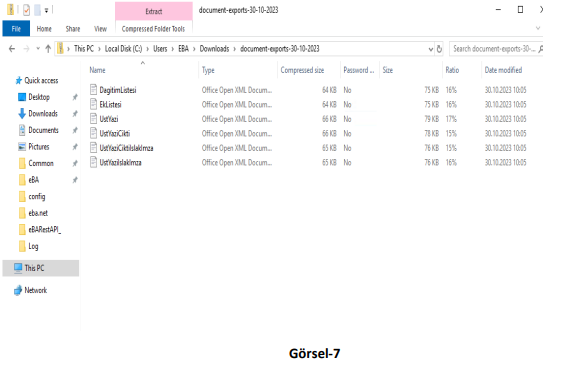Open the View ribbon tab
The width and height of the screenshot is (569, 372).
click(100, 29)
